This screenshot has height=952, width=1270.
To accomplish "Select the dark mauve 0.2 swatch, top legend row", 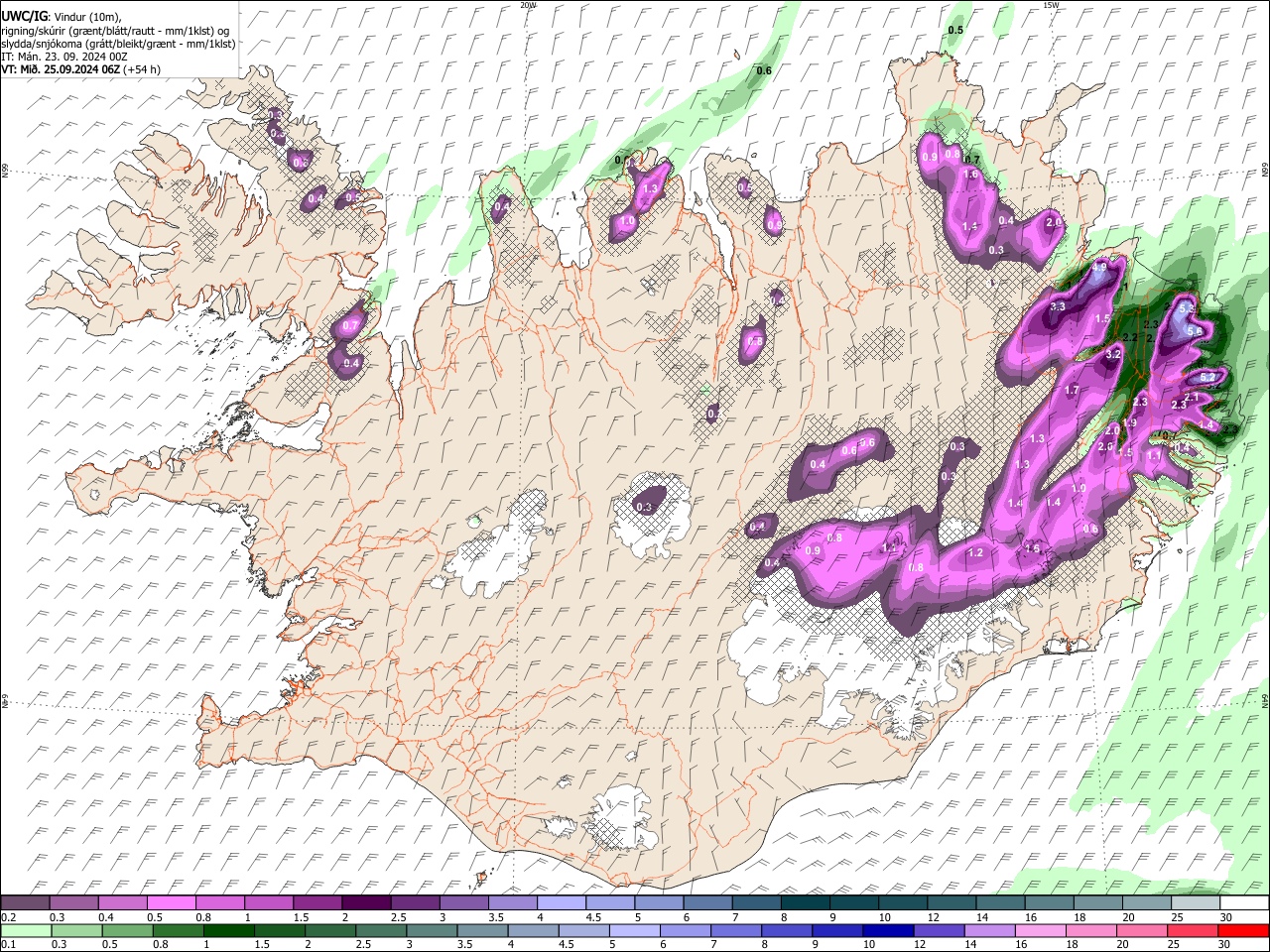I will coord(25,902).
